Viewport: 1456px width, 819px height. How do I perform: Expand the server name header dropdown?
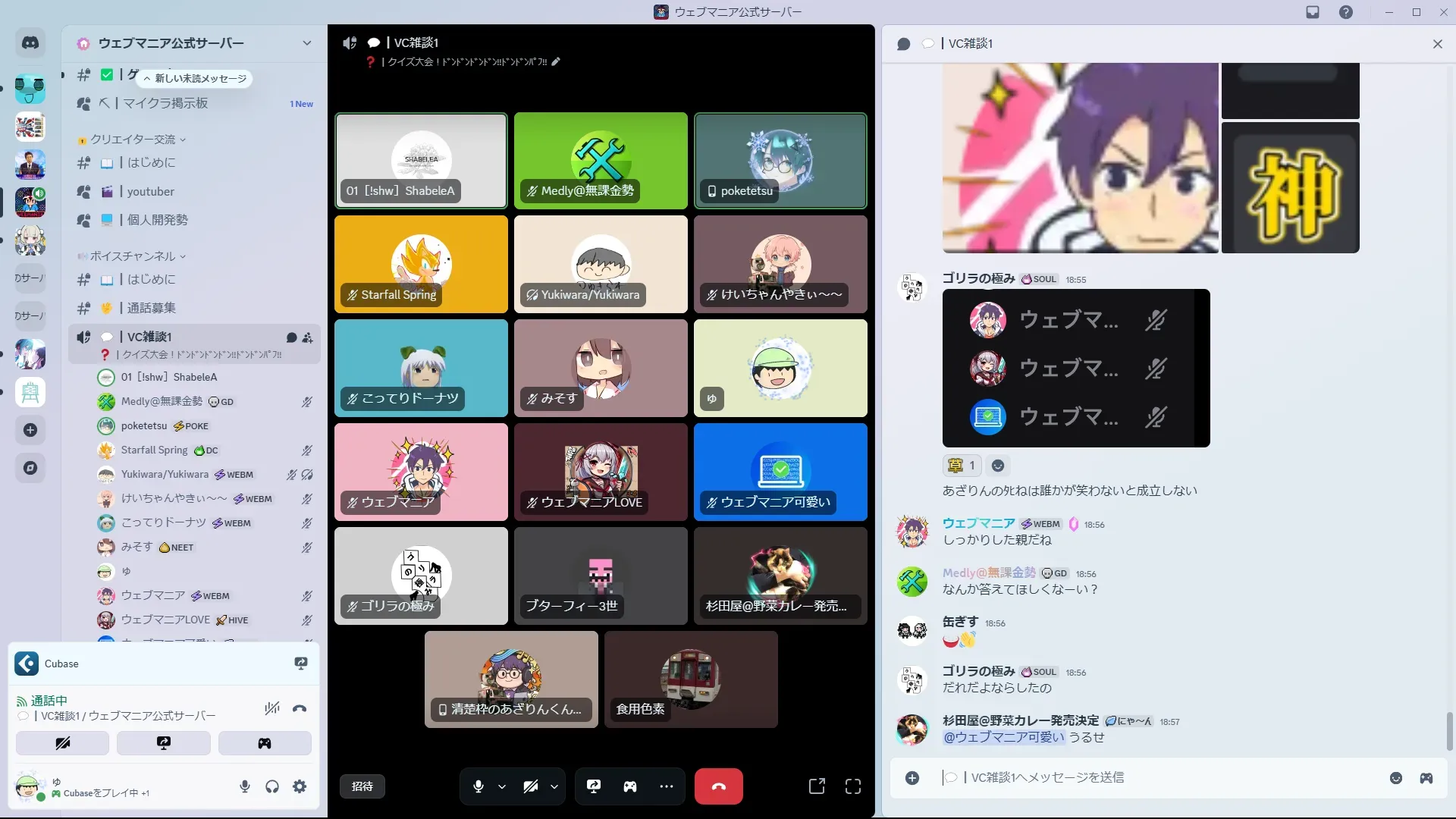[x=306, y=43]
